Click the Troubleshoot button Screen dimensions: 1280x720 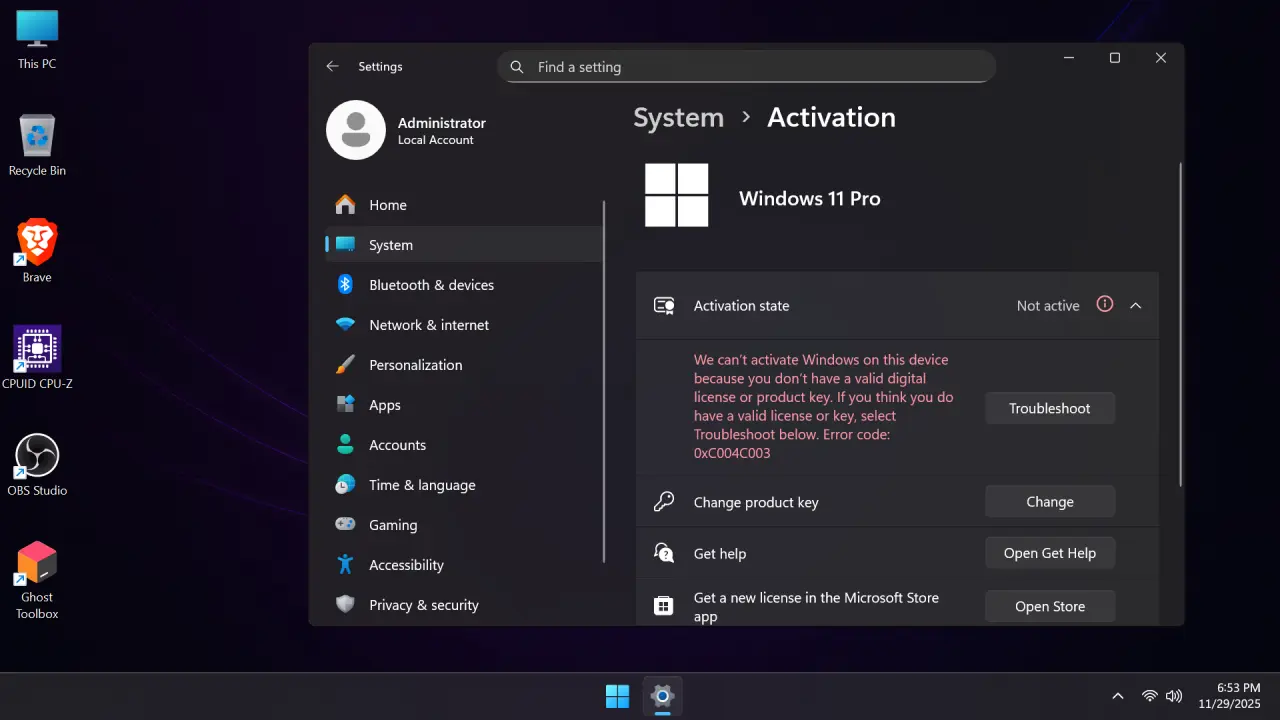(1050, 408)
